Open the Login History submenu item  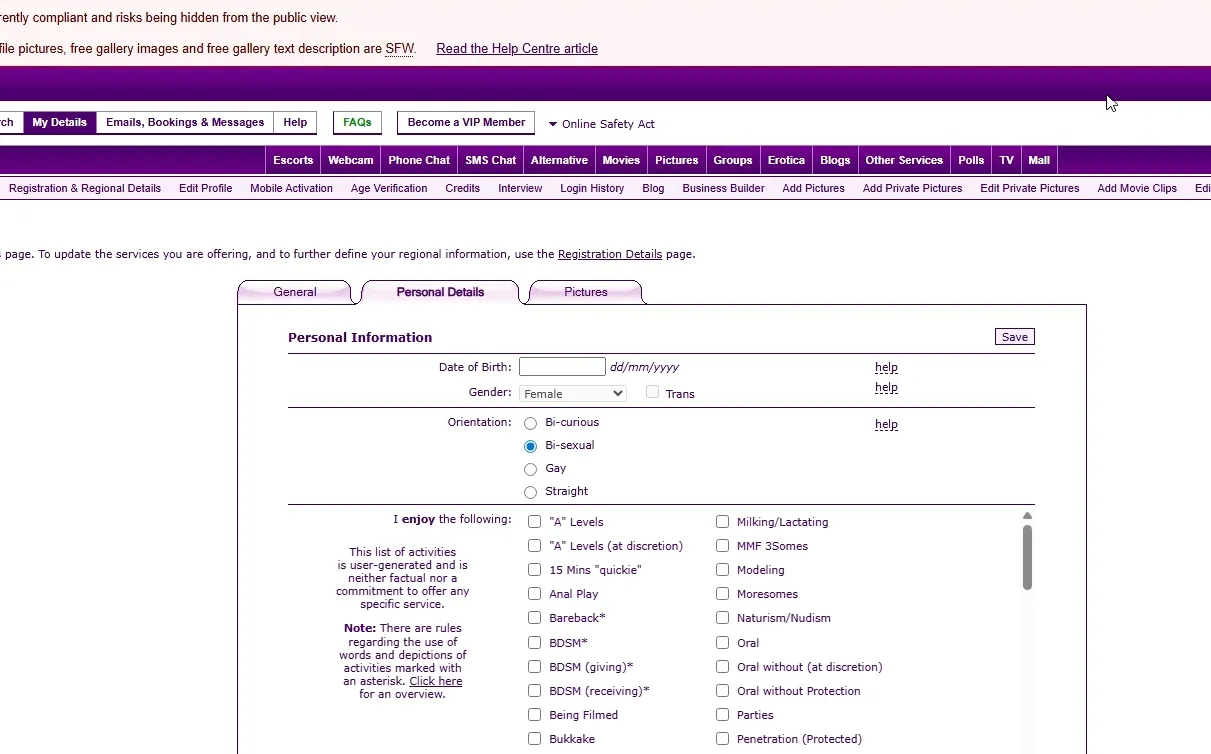[x=592, y=188]
